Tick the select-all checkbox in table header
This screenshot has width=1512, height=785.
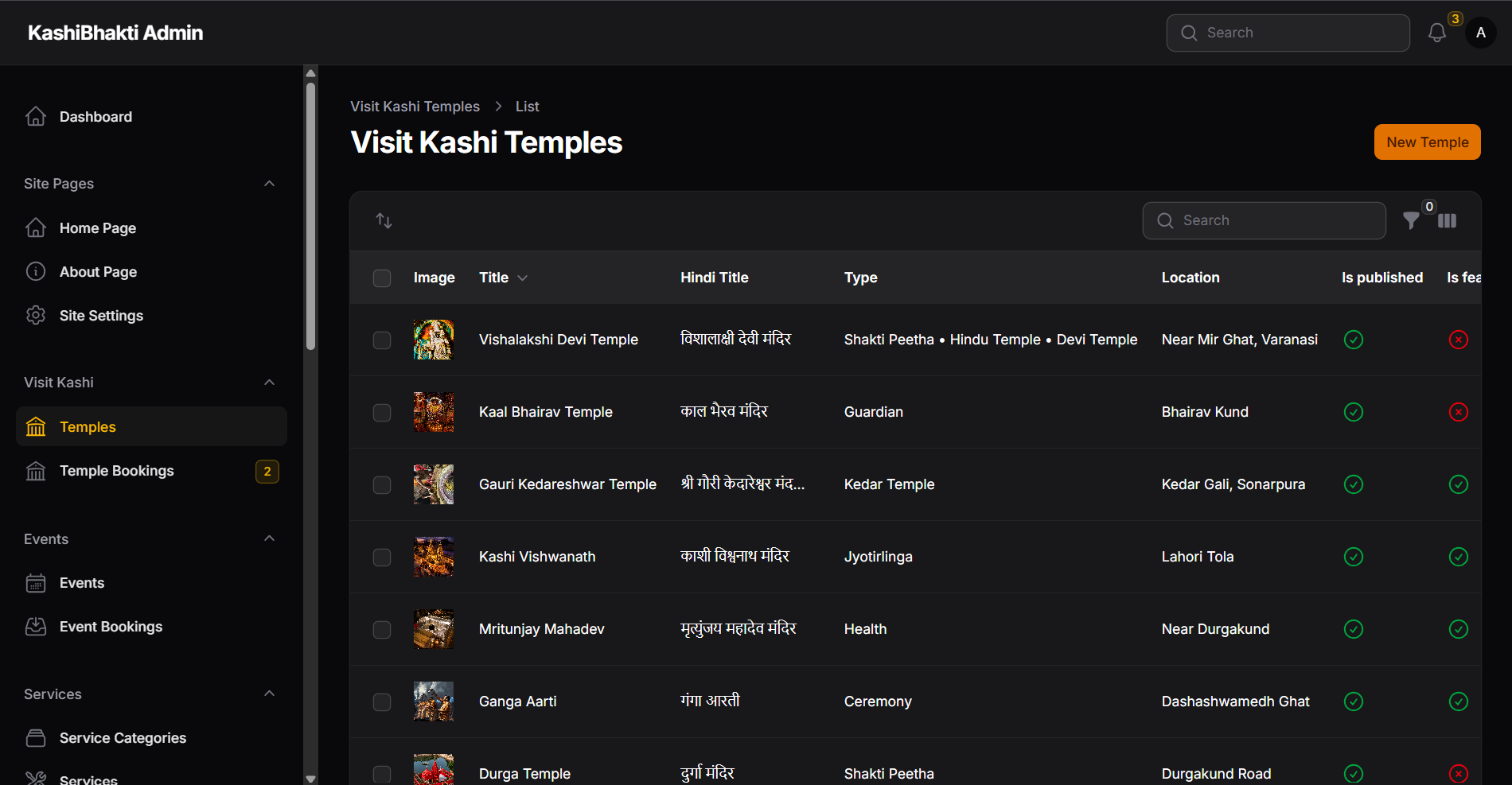(x=382, y=278)
